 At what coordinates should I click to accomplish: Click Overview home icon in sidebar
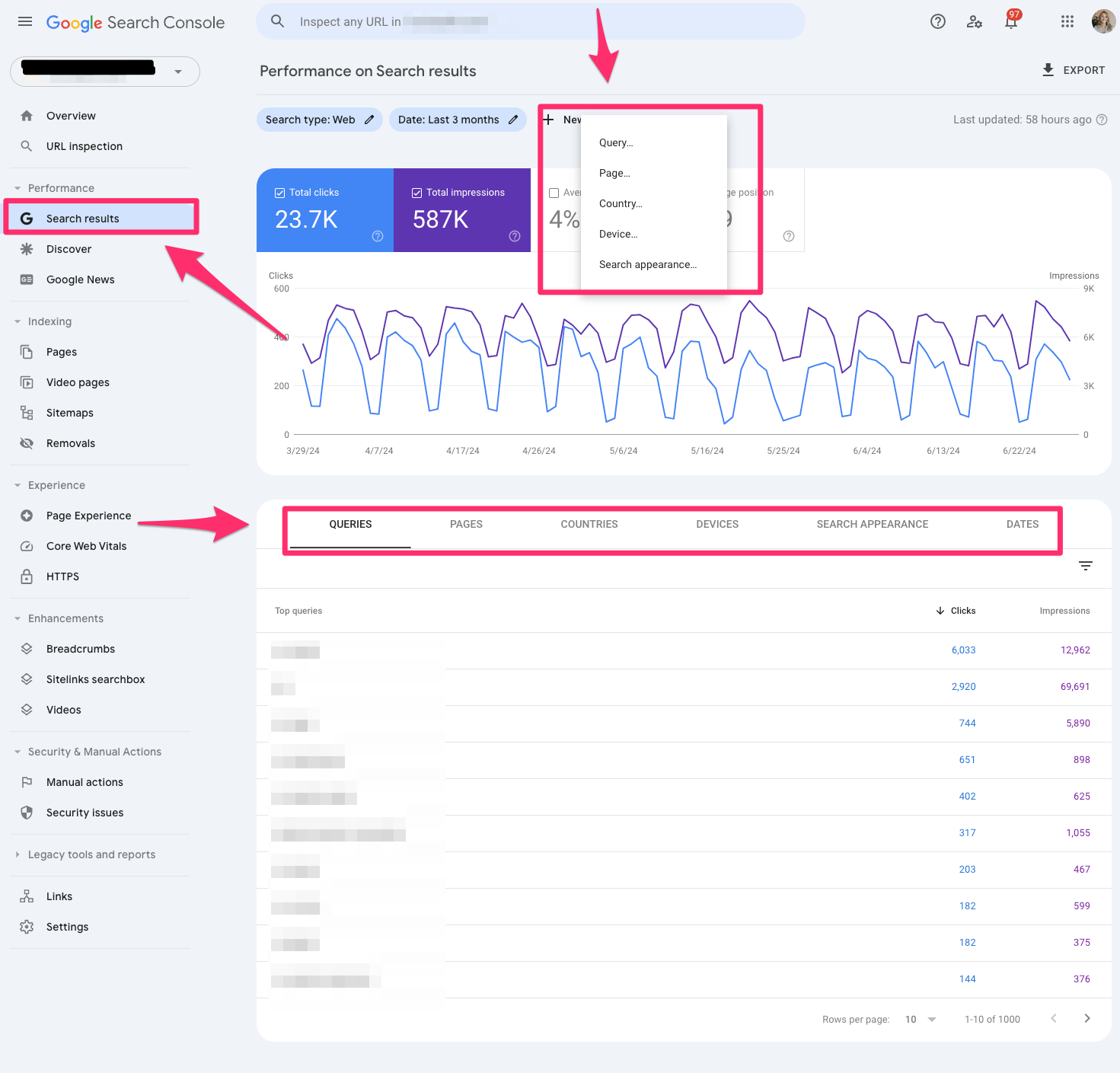pos(27,116)
